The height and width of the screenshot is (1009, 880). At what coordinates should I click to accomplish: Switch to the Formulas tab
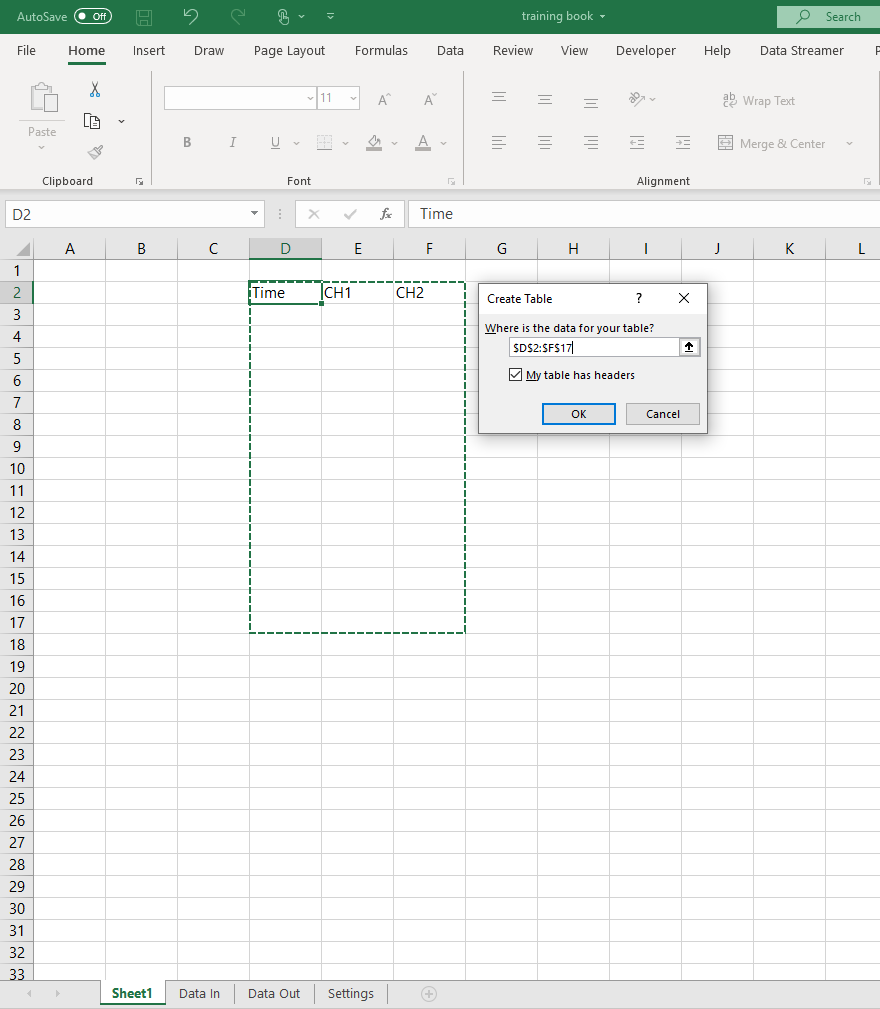click(x=381, y=50)
